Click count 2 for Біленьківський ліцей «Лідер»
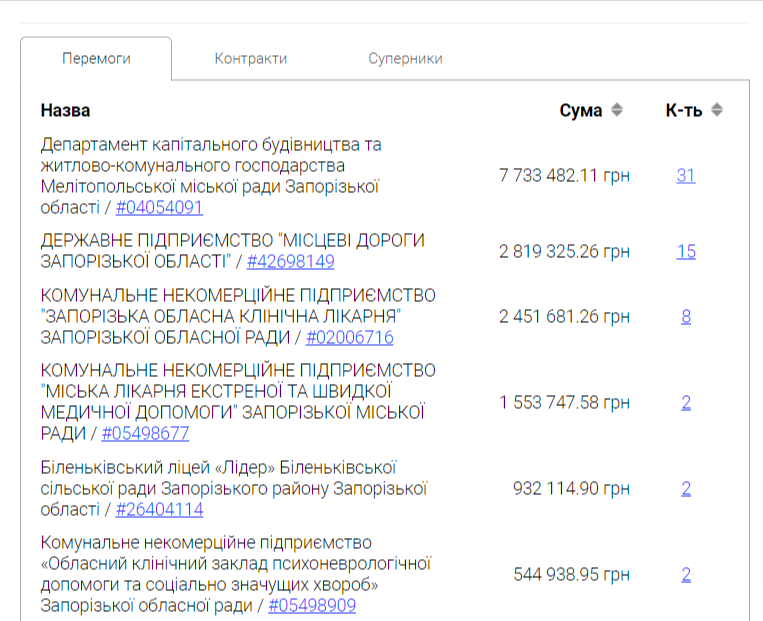Image resolution: width=763 pixels, height=621 pixels. [686, 489]
